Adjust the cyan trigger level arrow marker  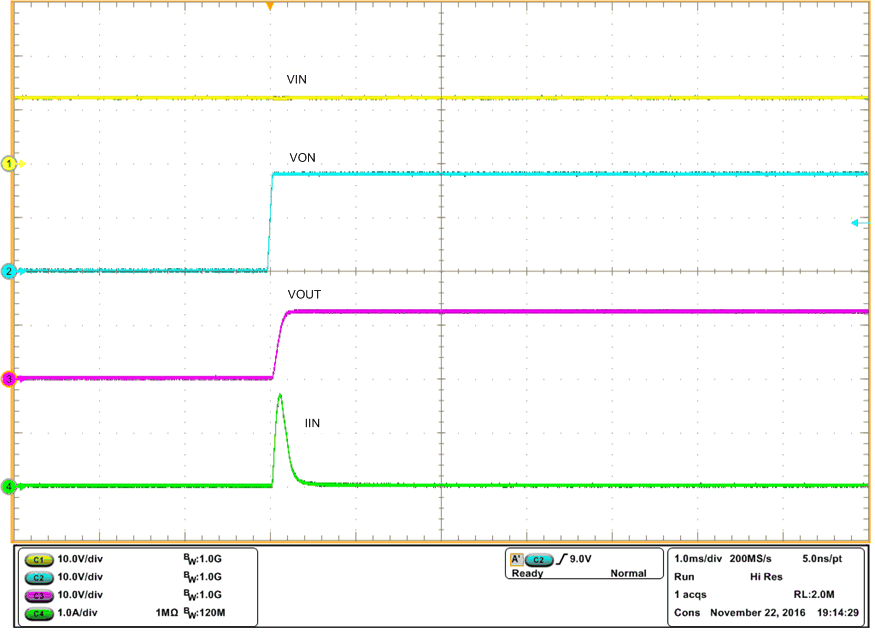857,224
